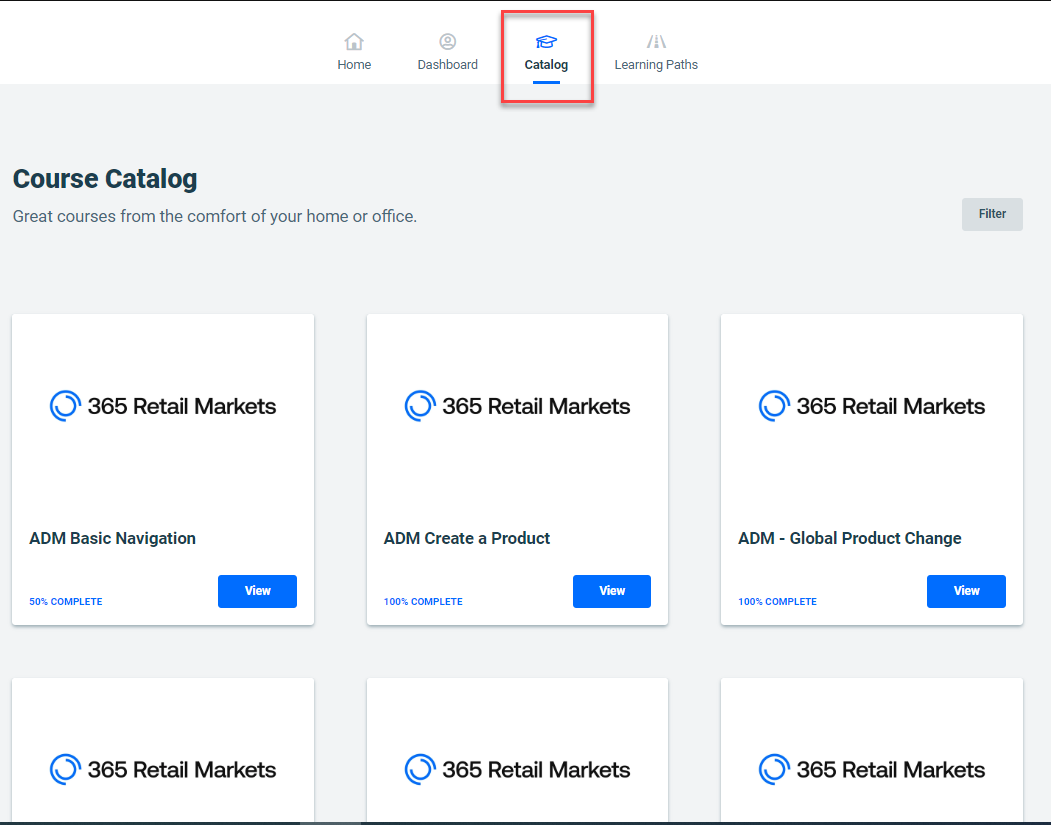Click the logo image above ADM - Global Product Change

pos(871,406)
